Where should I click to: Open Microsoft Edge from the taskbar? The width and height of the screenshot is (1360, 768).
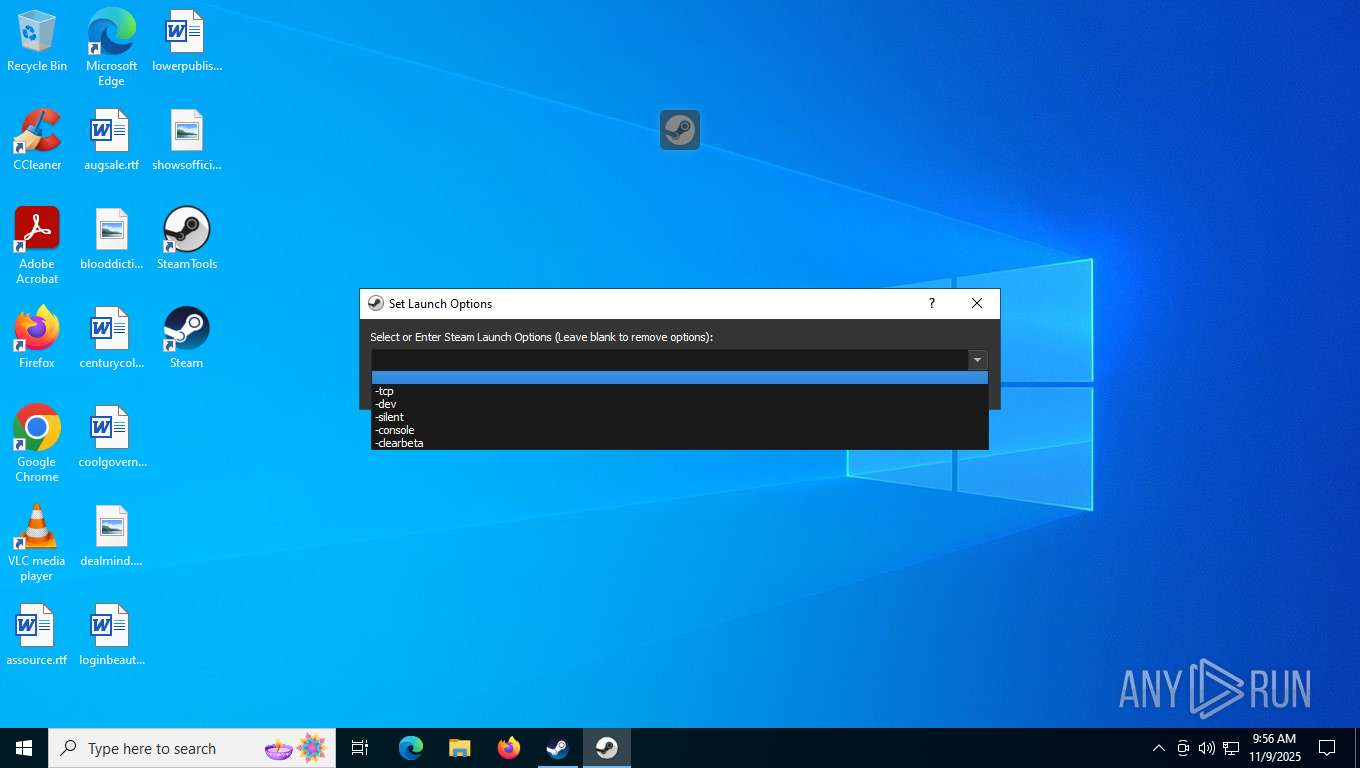click(x=411, y=748)
